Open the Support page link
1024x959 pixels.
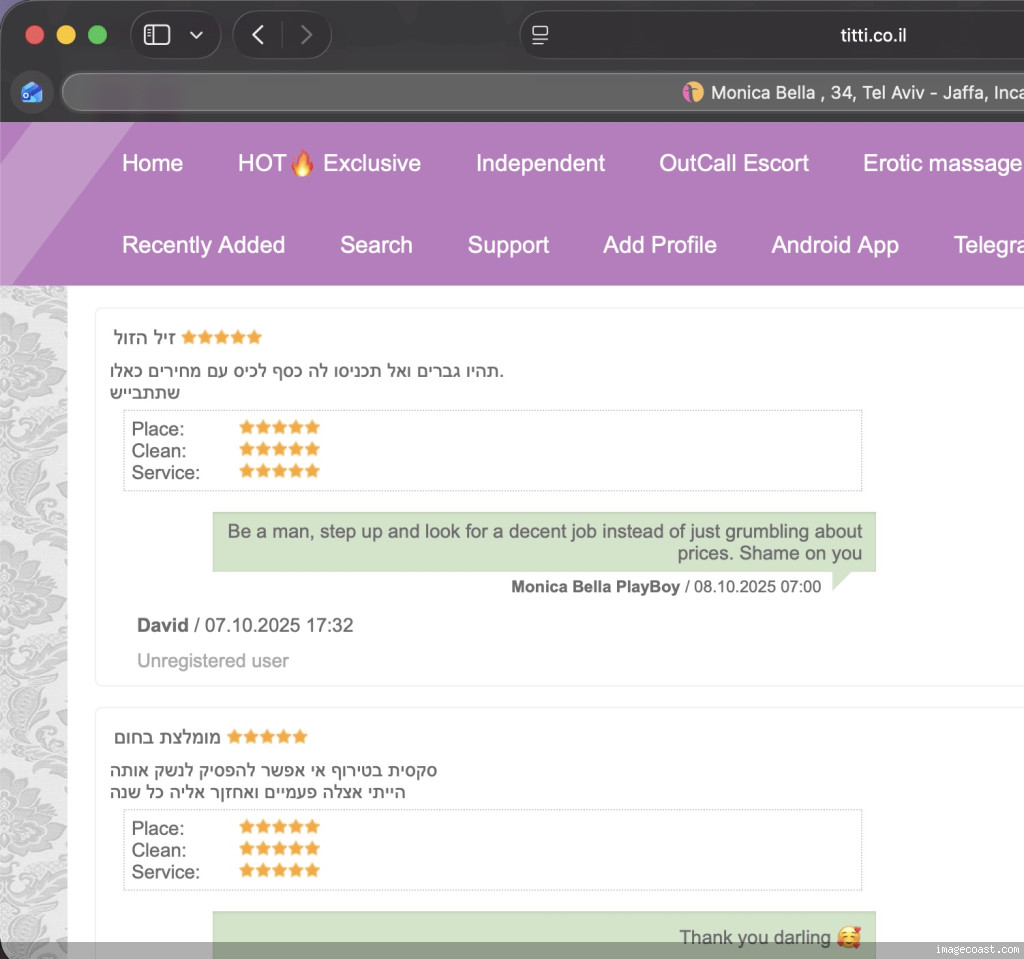[508, 245]
